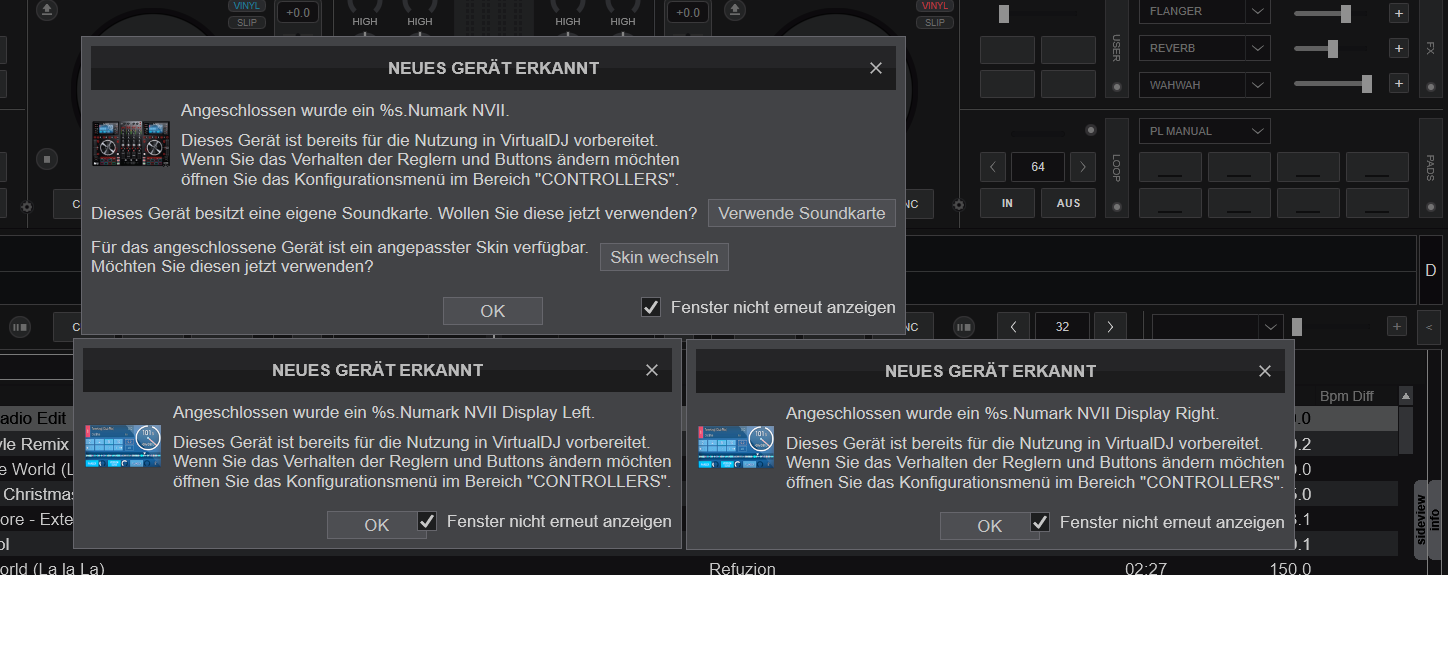
Task: Click the D button right of waveform
Action: [1430, 270]
